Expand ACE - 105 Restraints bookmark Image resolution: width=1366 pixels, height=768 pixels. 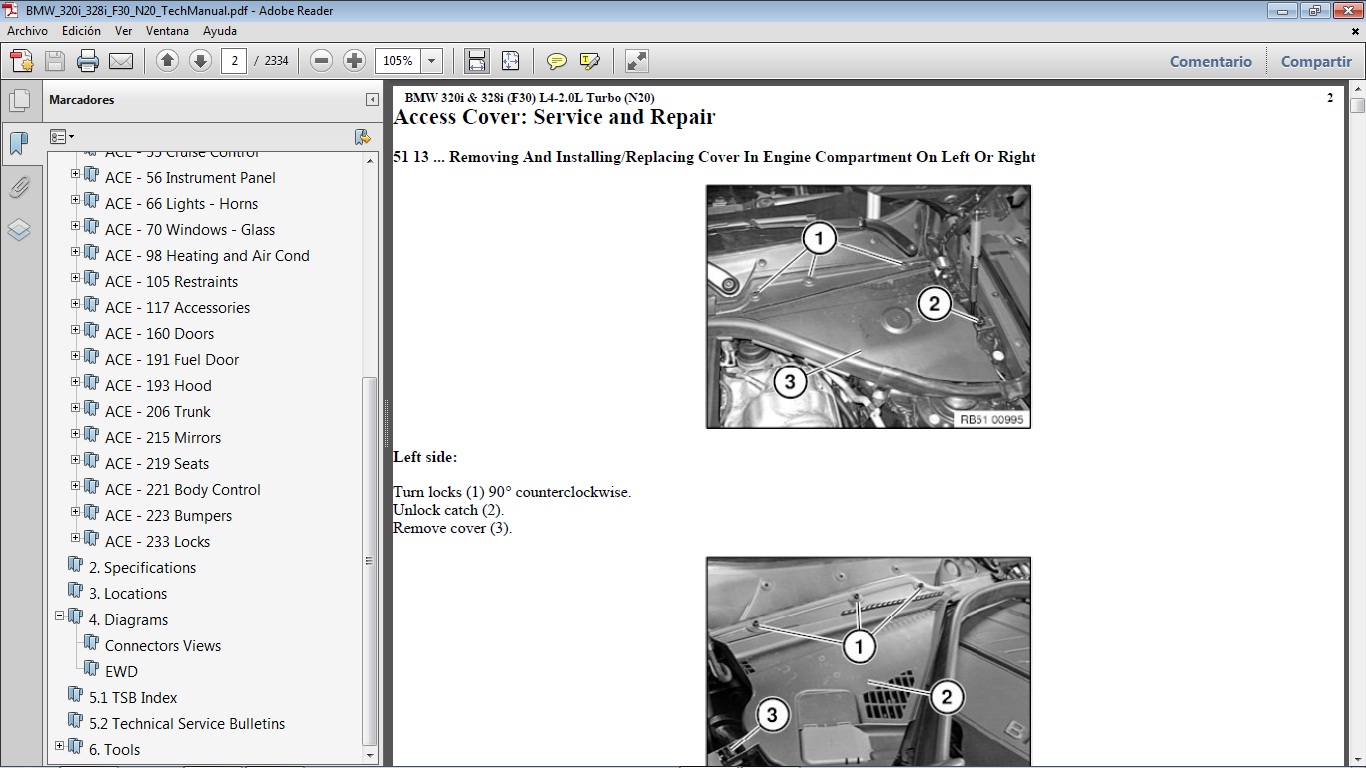coord(75,278)
